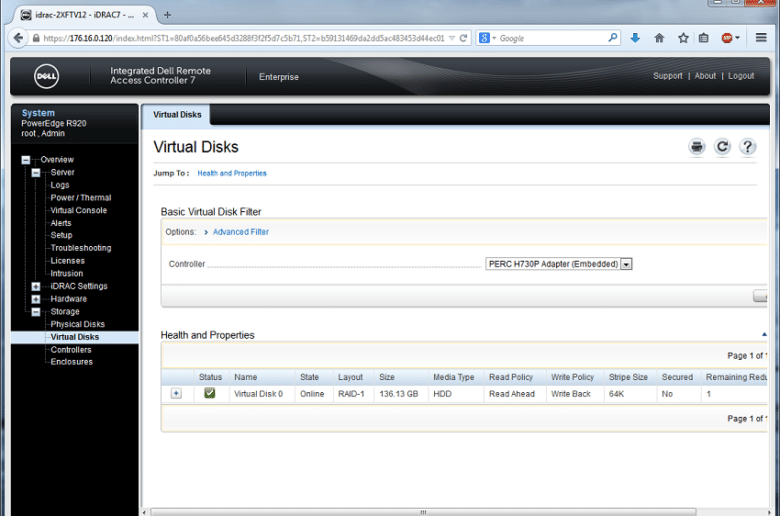
Task: Click the About link in header
Action: coord(705,76)
